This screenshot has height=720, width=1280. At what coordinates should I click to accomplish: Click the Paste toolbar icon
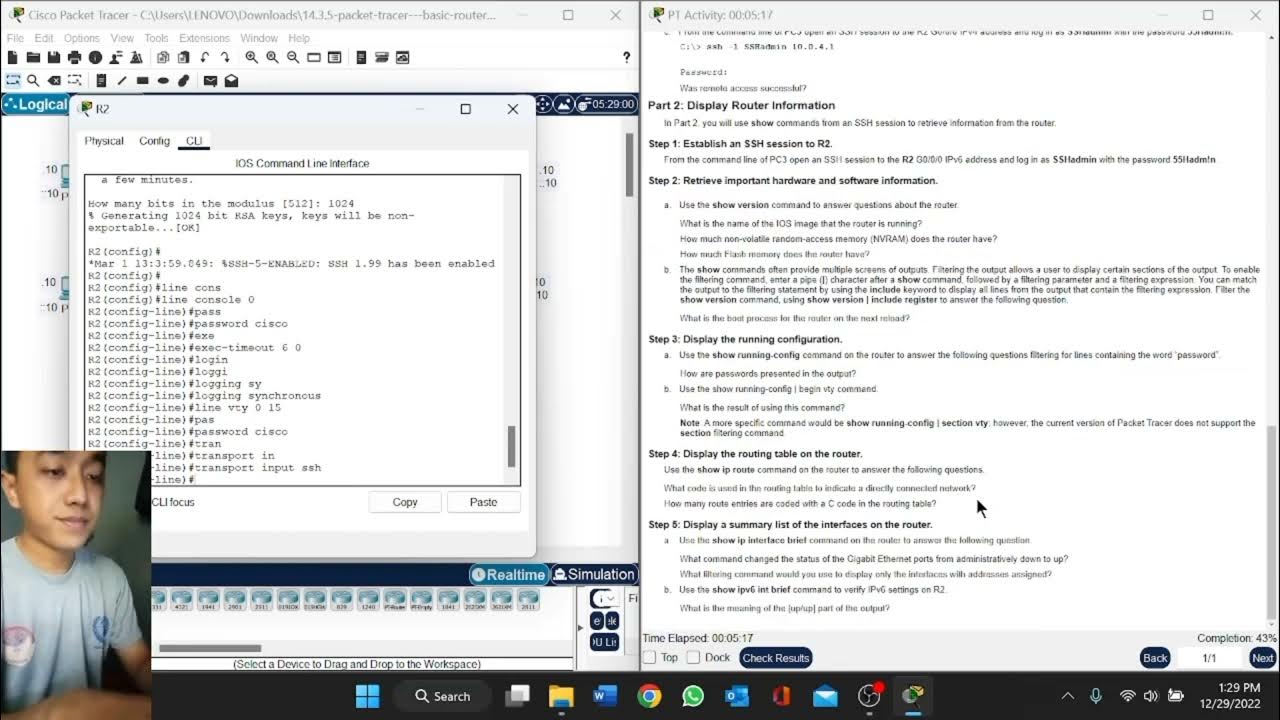click(183, 58)
